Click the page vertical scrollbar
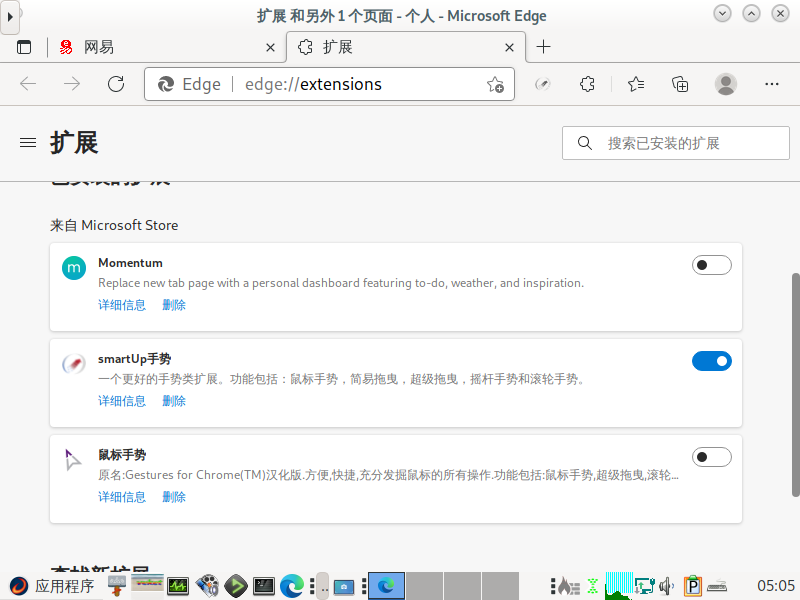The width and height of the screenshot is (800, 600). tap(795, 385)
